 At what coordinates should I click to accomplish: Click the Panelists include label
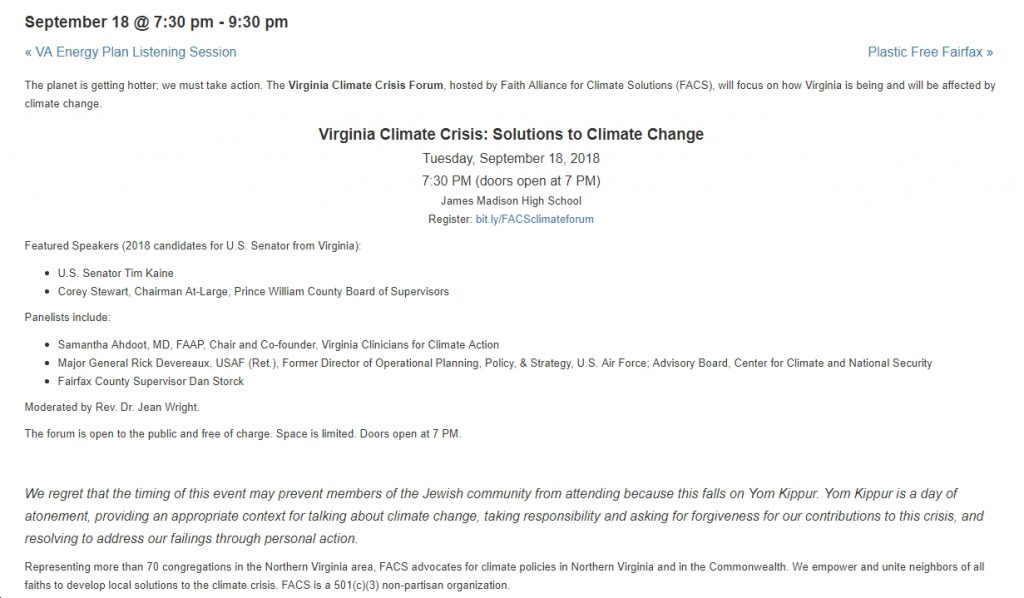pos(68,317)
